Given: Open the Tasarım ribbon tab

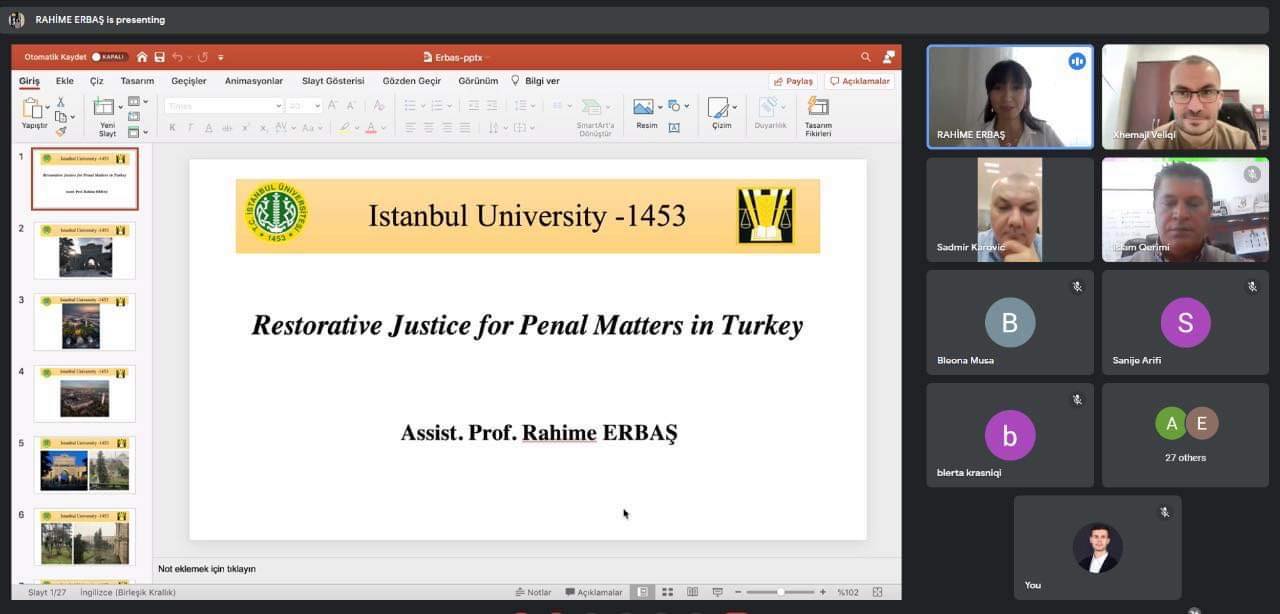Looking at the screenshot, I should click(137, 81).
